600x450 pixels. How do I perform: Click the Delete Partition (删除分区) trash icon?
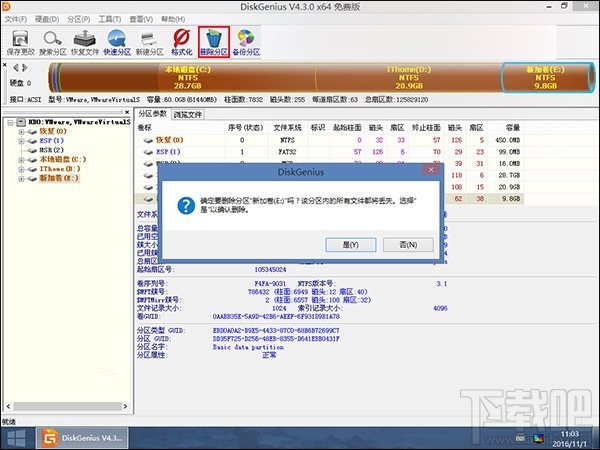pyautogui.click(x=214, y=42)
